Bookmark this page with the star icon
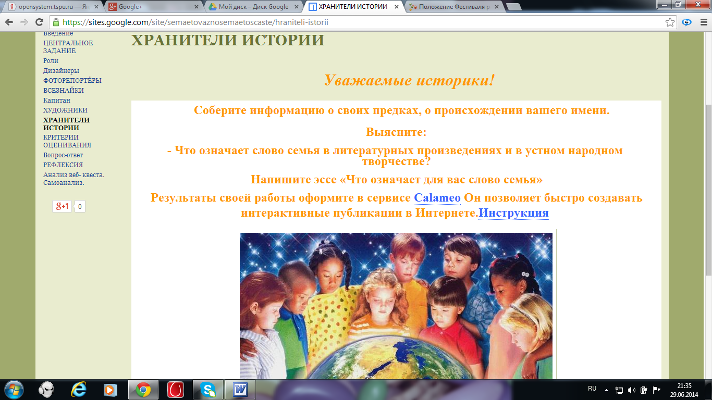 tap(670, 22)
